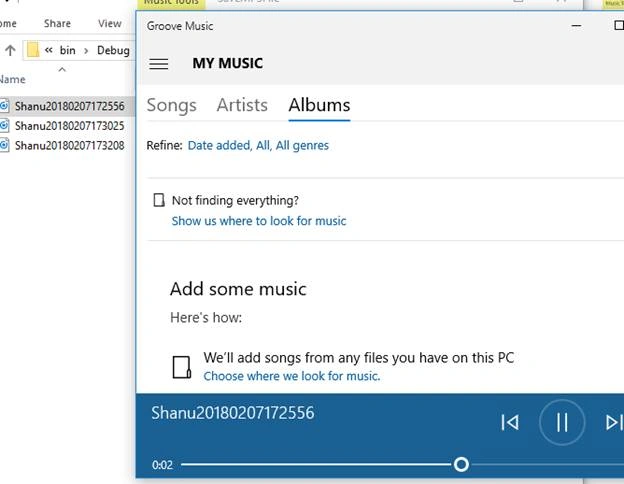Select file Shanu20180207172556 in File Explorer
This screenshot has height=484, width=624.
pos(70,106)
